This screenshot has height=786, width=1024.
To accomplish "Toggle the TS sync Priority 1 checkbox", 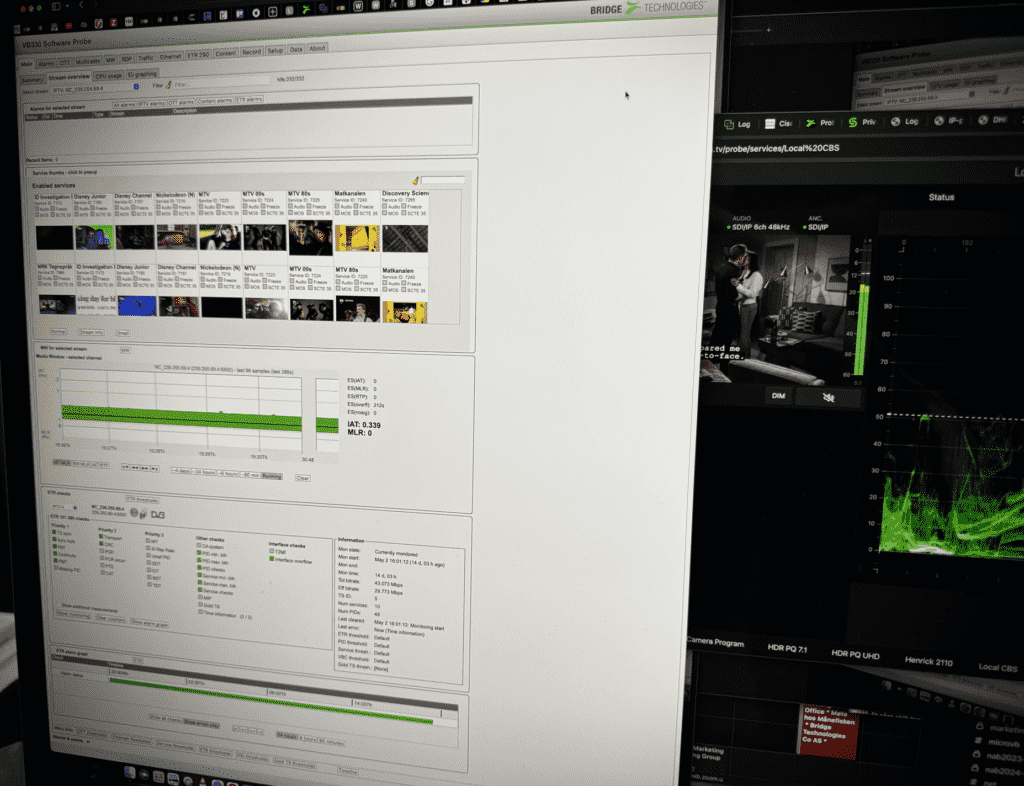I will click(x=54, y=533).
